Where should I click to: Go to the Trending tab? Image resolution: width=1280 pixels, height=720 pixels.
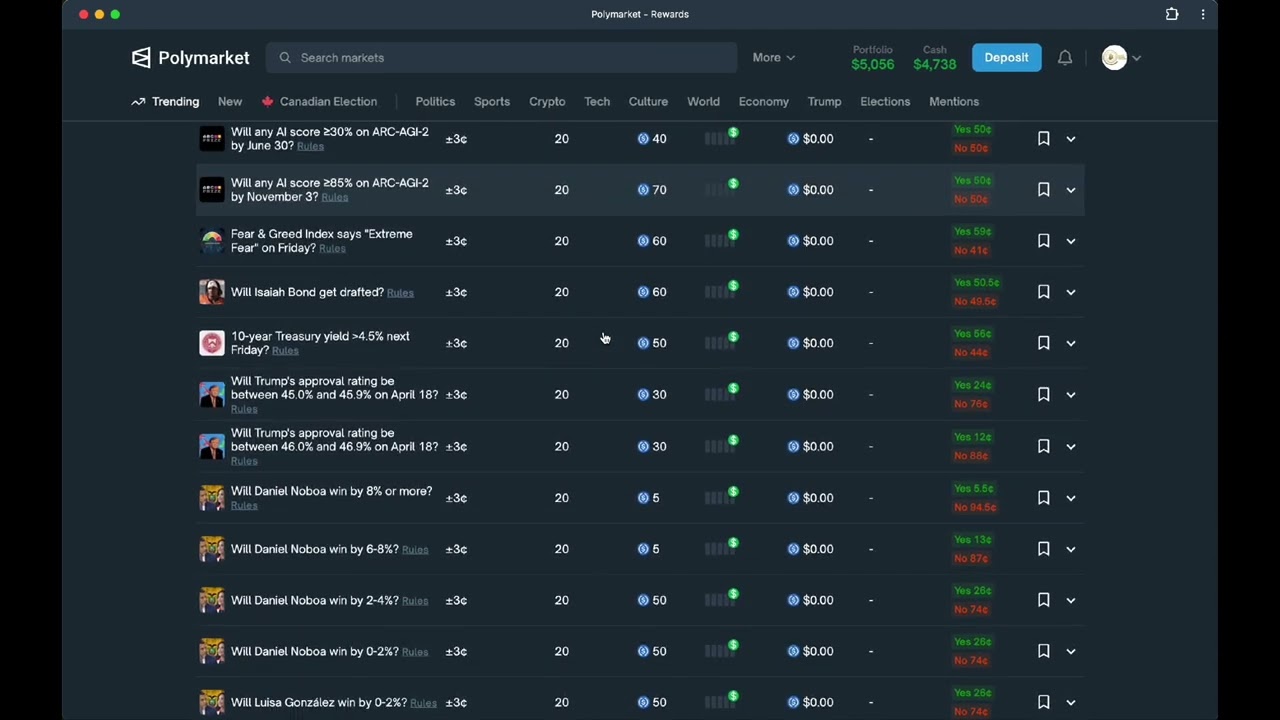pos(165,102)
